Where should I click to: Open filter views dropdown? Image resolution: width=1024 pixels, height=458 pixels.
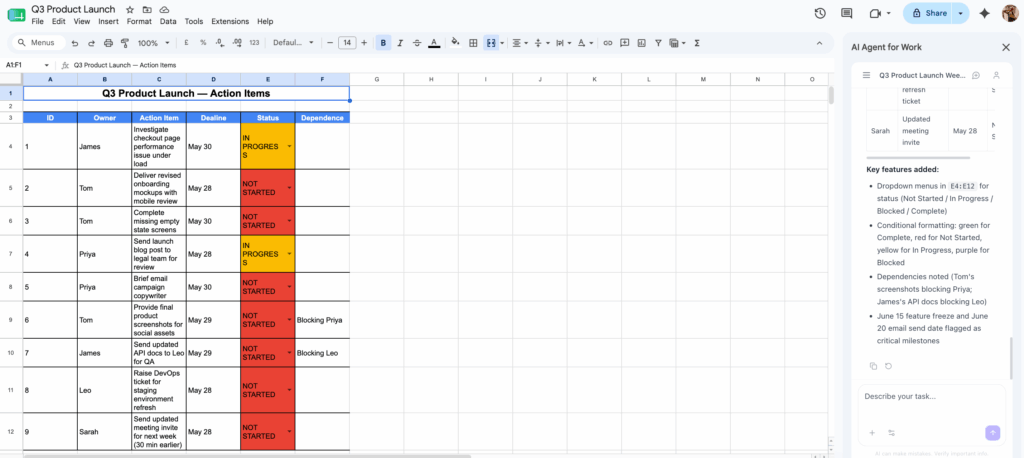(x=678, y=43)
